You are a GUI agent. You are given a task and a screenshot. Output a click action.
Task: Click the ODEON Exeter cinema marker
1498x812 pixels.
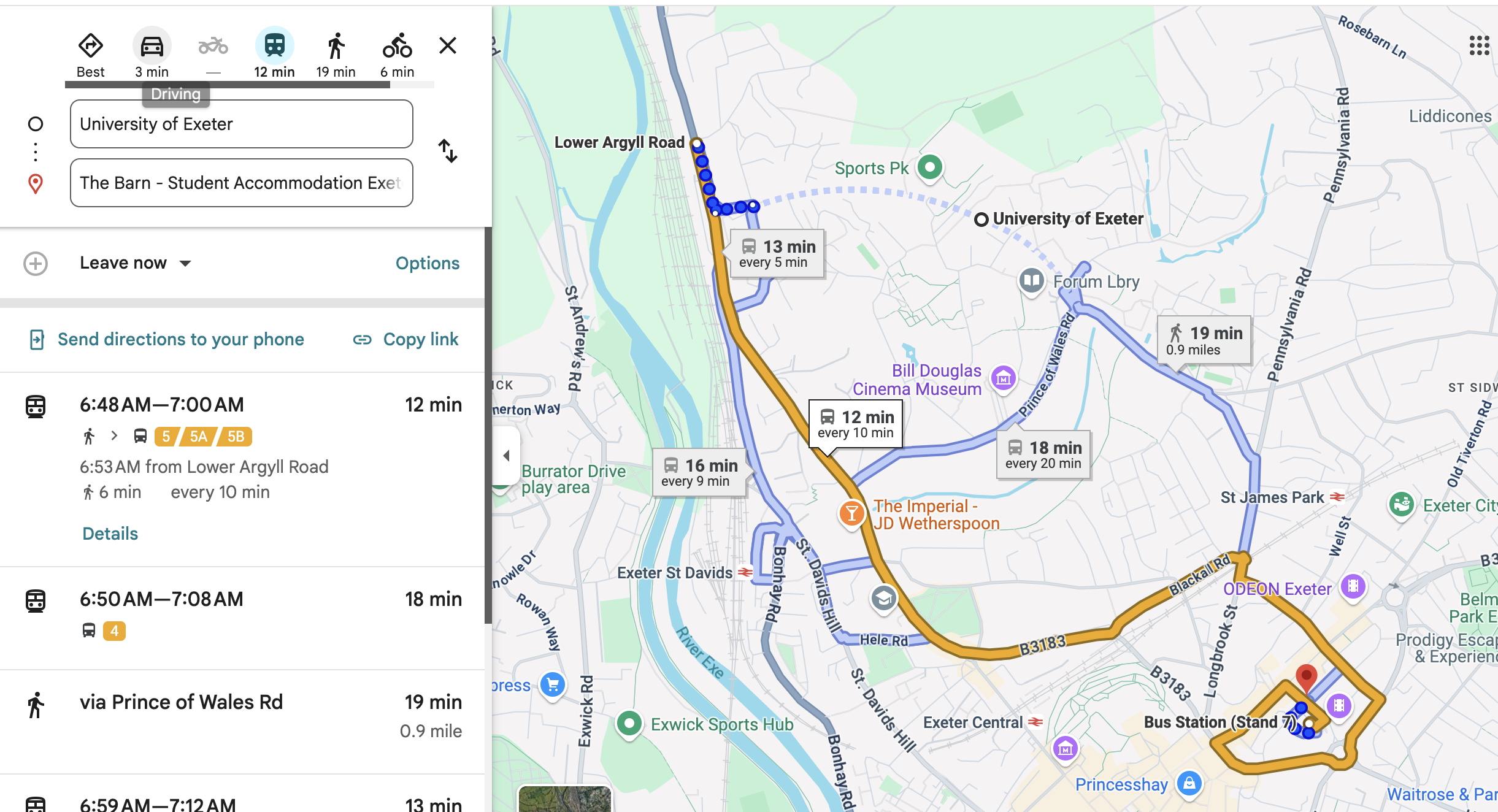tap(1353, 587)
